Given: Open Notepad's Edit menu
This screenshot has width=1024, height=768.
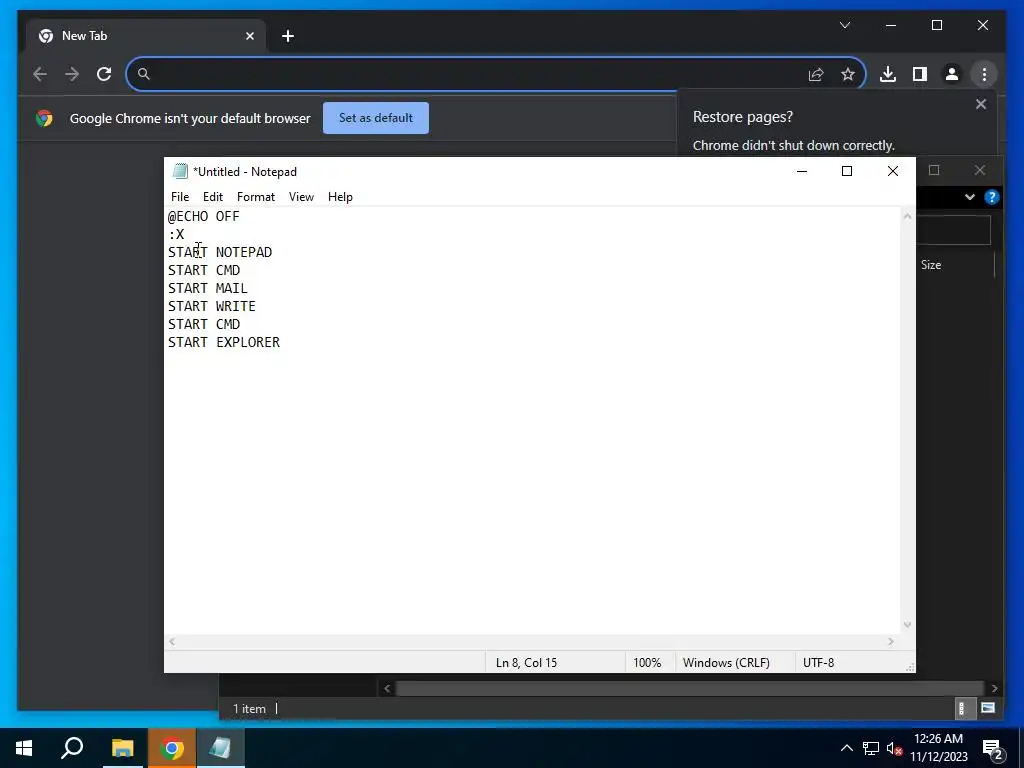Looking at the screenshot, I should click(213, 197).
